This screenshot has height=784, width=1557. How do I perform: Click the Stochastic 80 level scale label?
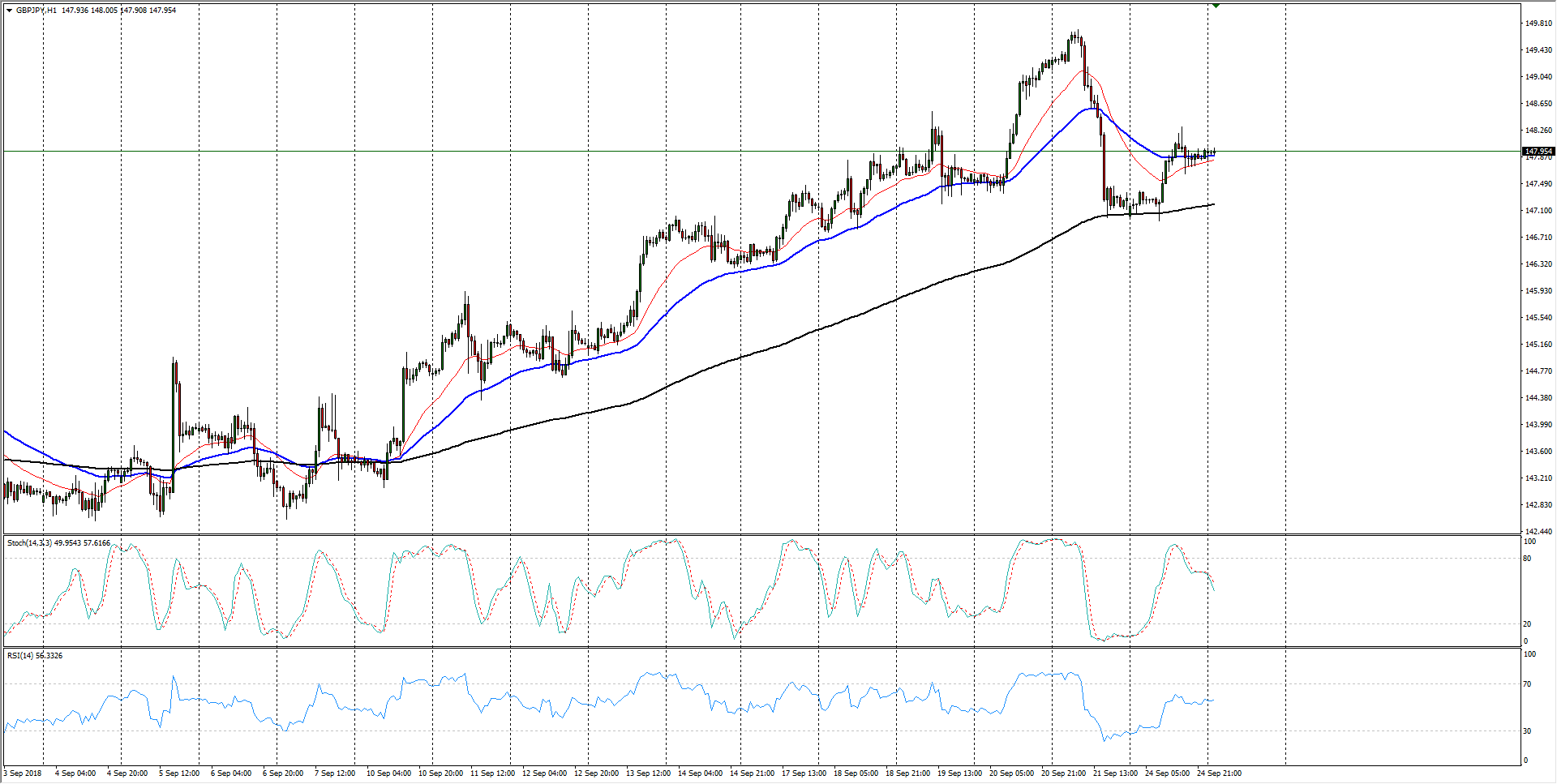pos(1528,559)
